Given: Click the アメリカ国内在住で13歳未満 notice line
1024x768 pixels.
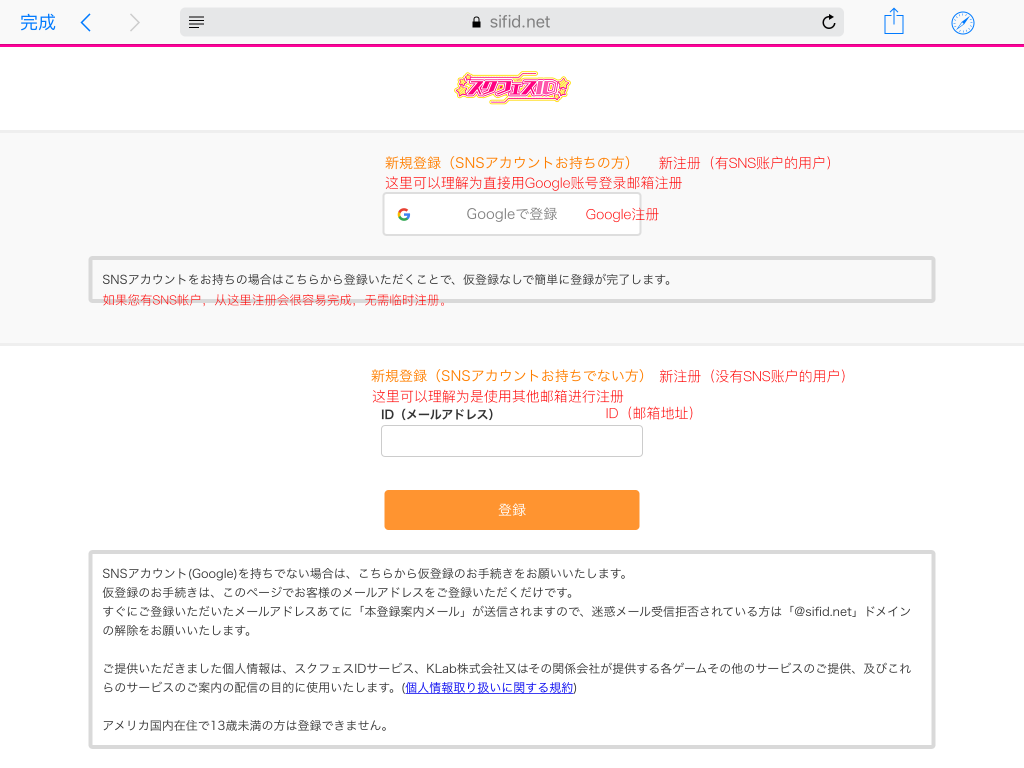Looking at the screenshot, I should click(x=245, y=725).
